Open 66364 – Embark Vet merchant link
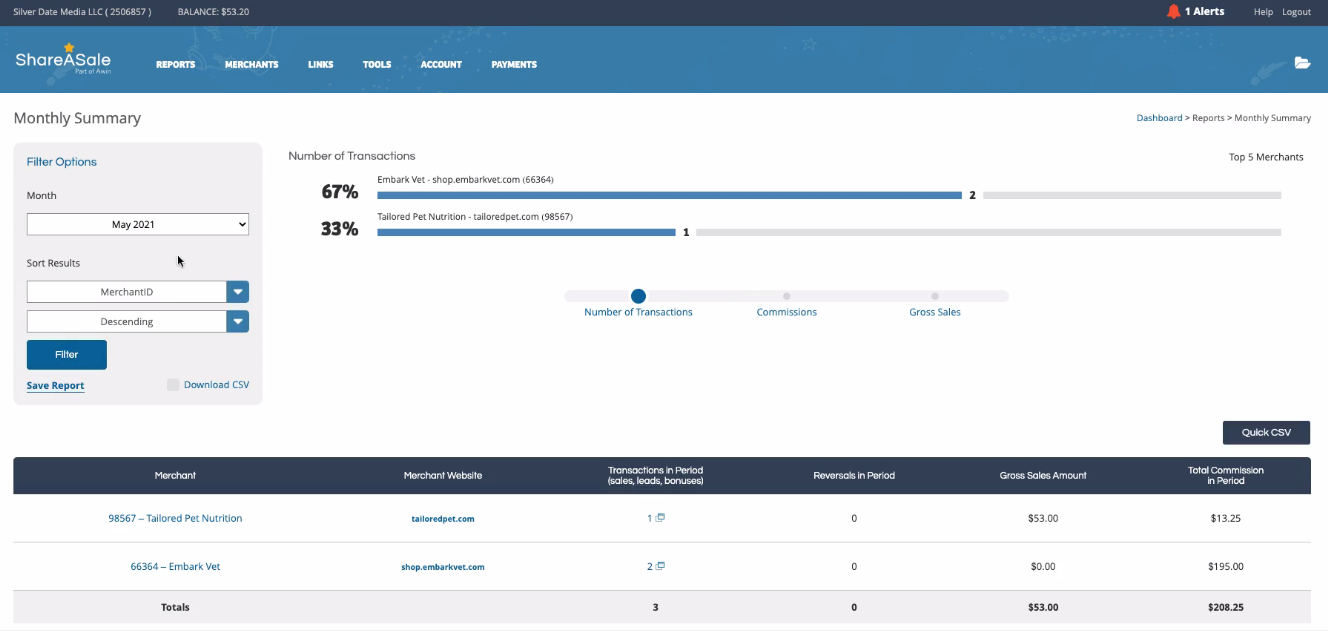The image size is (1328, 631). coord(175,566)
